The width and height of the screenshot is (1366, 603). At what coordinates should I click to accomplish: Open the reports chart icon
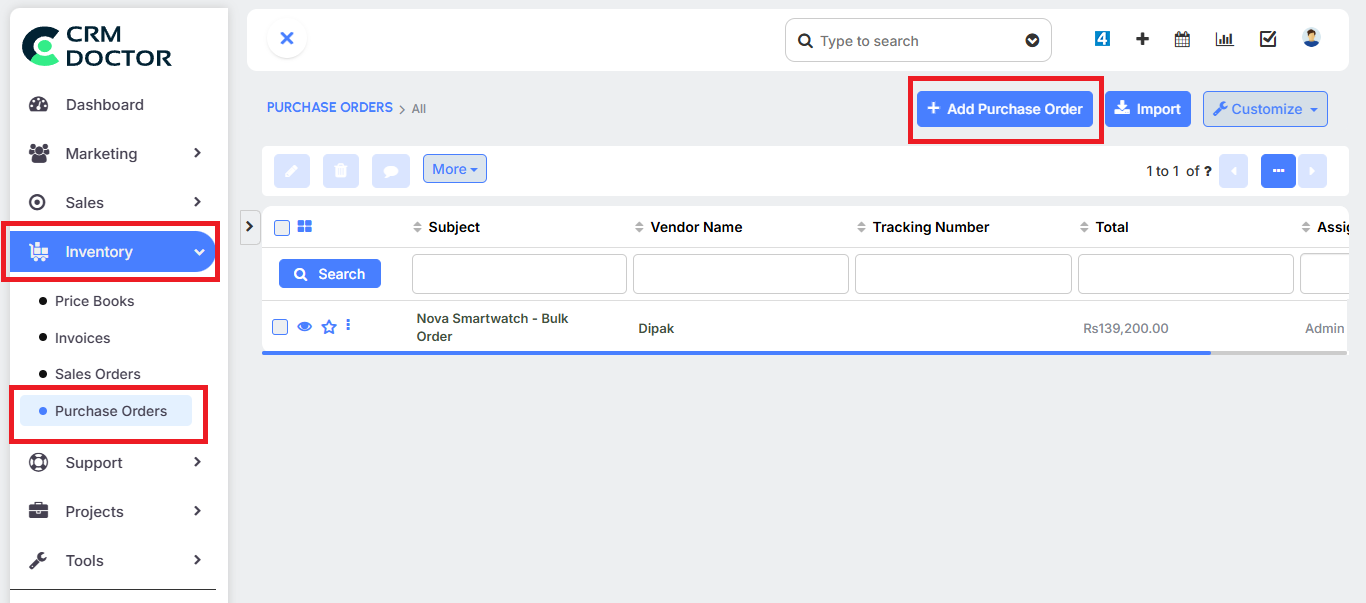1224,39
